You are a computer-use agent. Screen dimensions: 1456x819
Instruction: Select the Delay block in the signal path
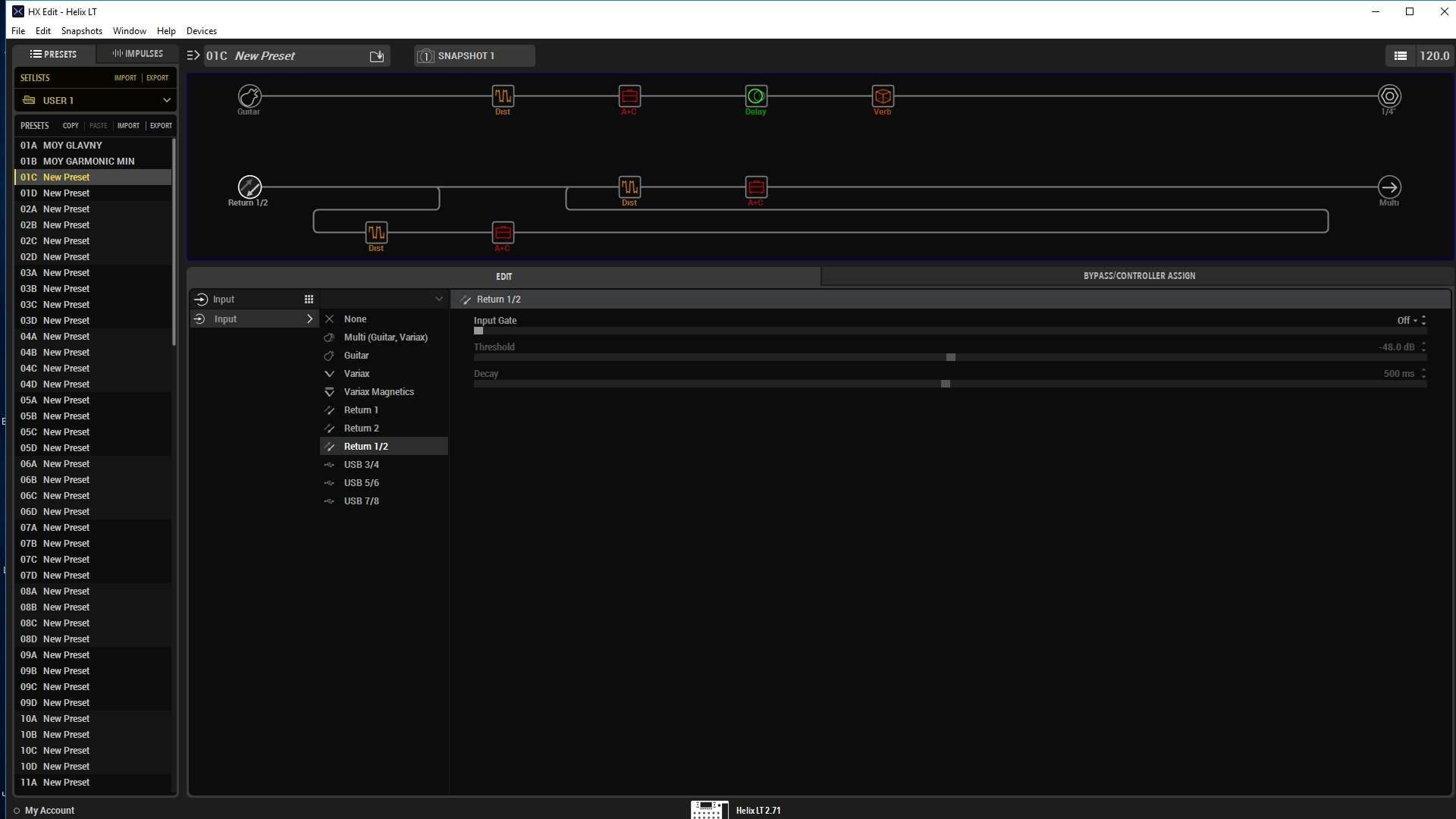[x=755, y=96]
